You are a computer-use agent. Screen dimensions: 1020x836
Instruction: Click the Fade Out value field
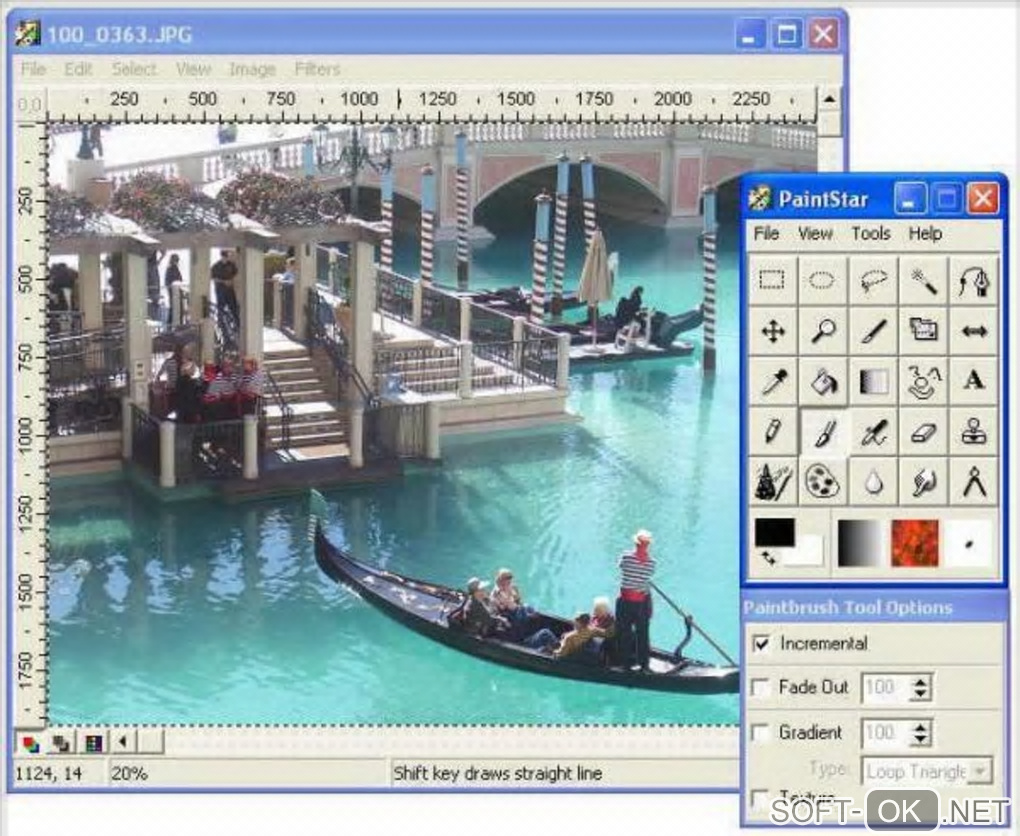(885, 688)
